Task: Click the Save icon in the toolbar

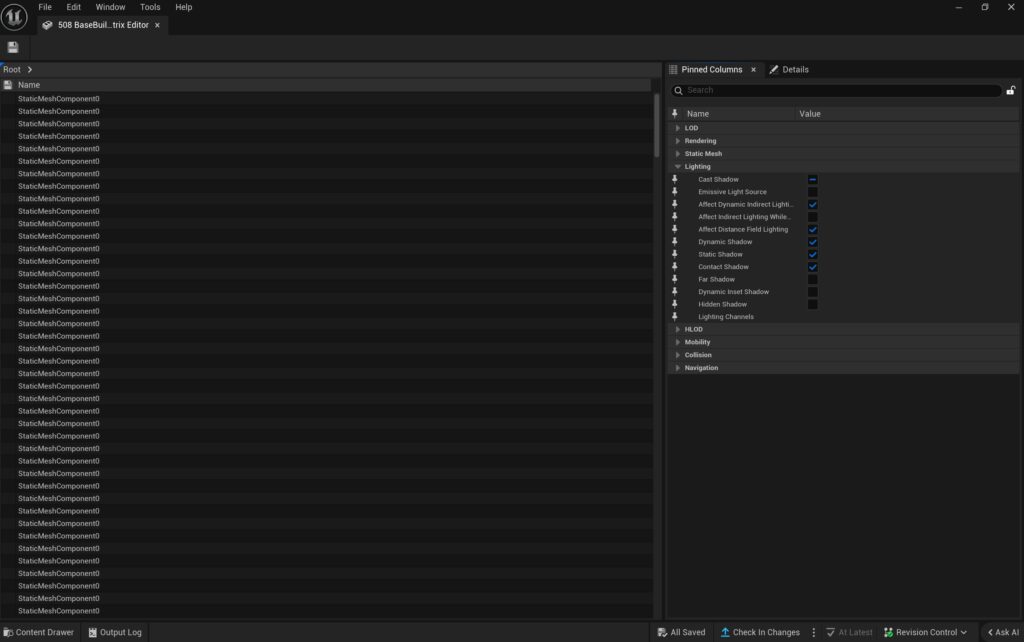Action: coord(13,48)
